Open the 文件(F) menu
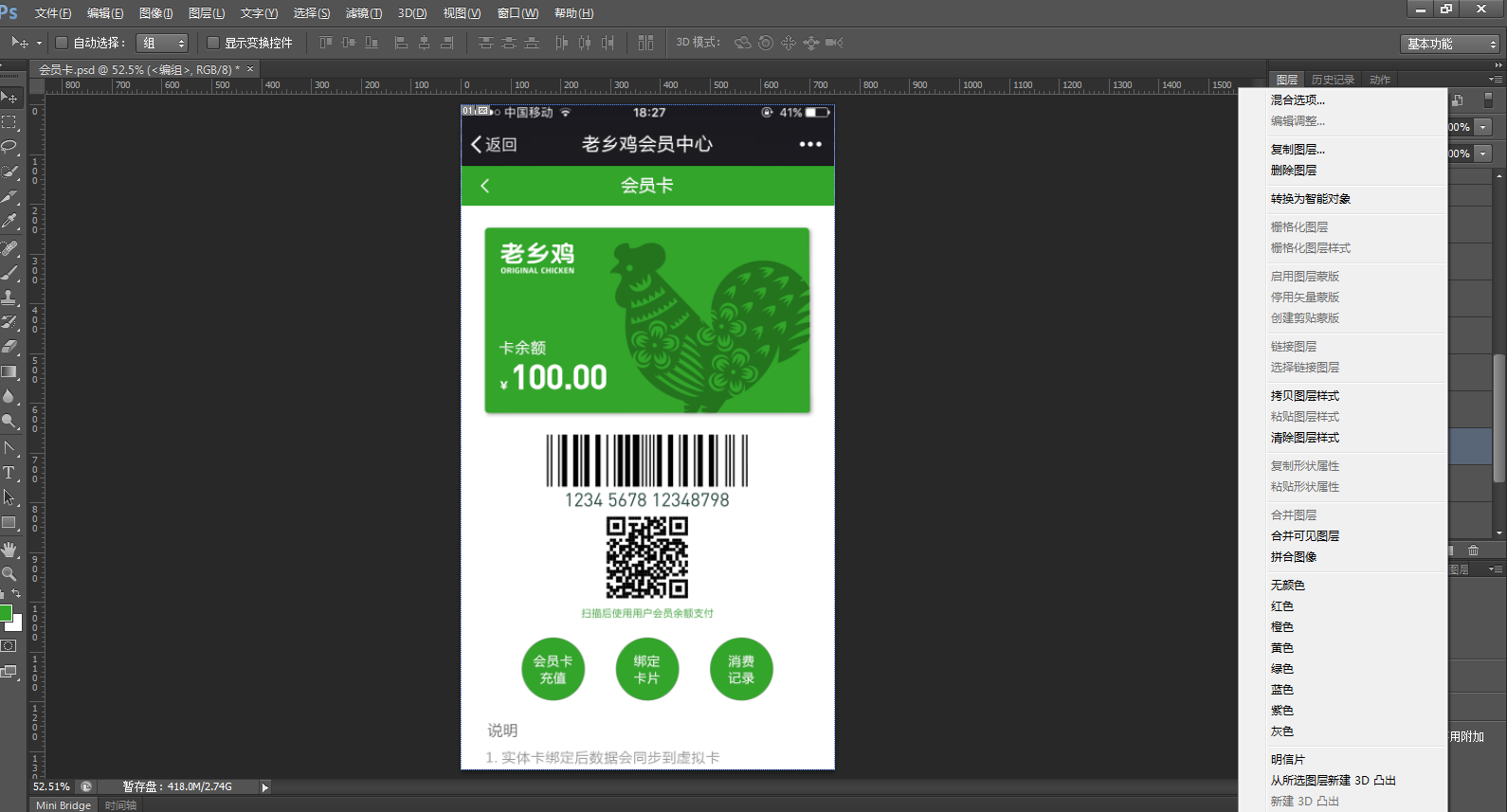 pyautogui.click(x=53, y=13)
